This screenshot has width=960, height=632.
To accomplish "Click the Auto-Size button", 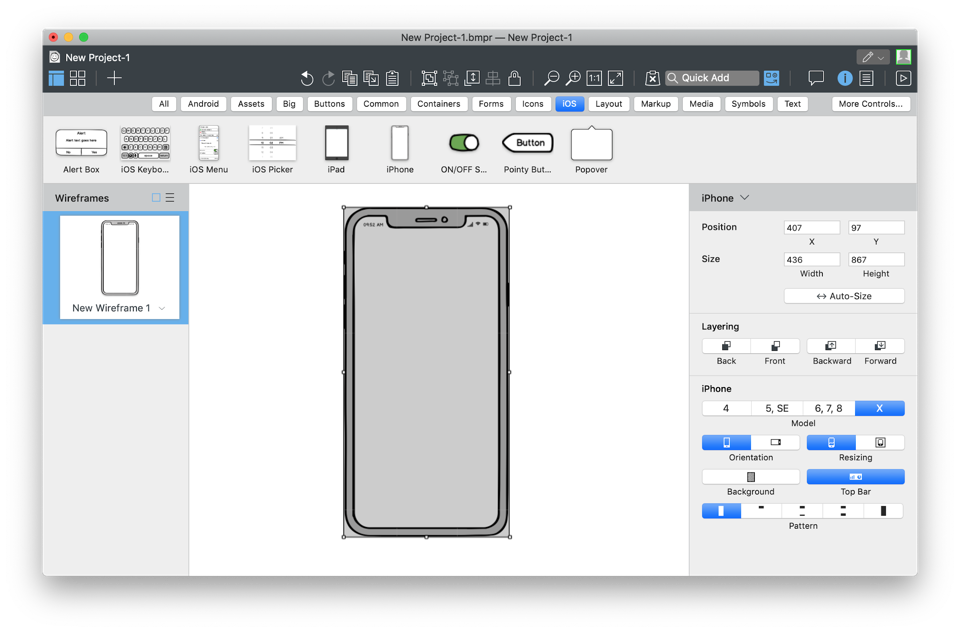I will (844, 296).
